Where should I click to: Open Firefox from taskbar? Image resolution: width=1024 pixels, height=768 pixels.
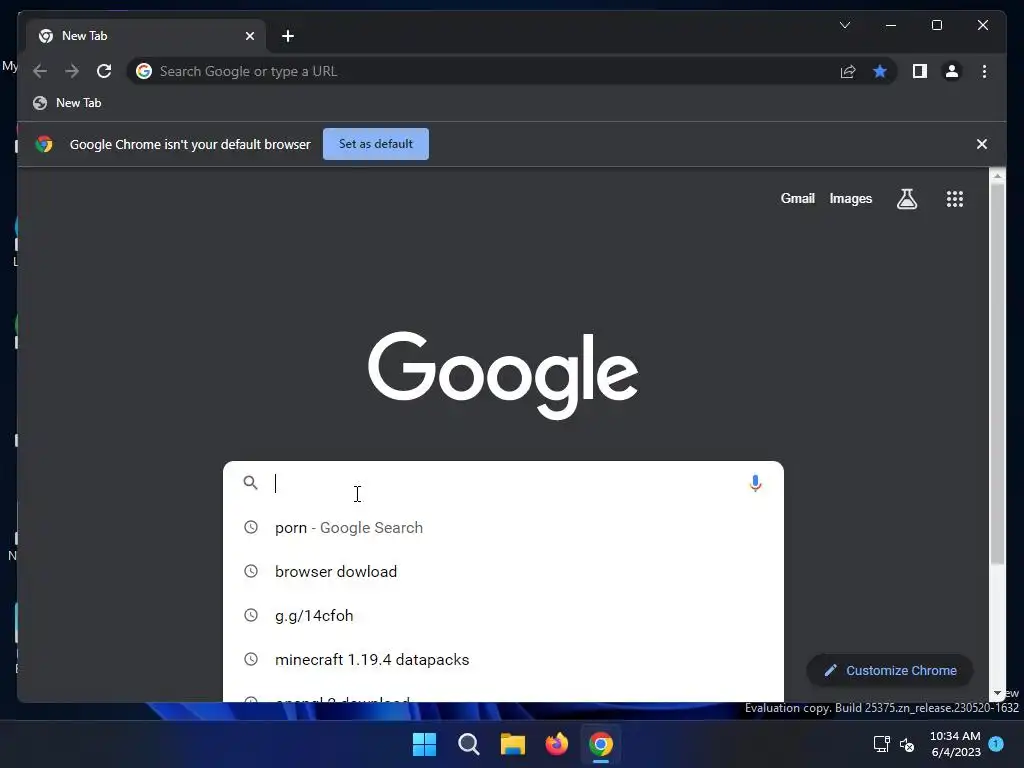[x=556, y=744]
